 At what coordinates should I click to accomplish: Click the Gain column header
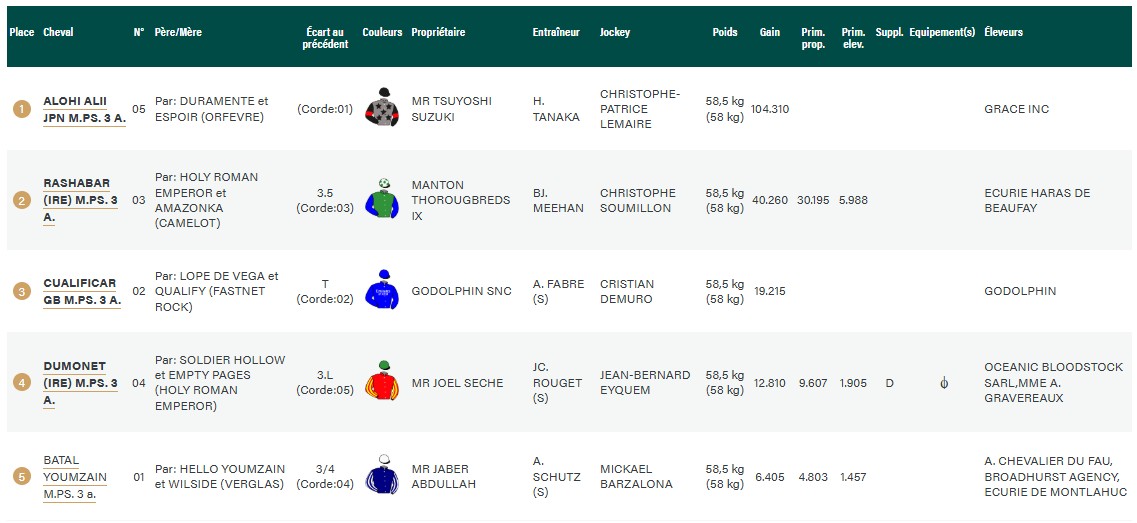[770, 32]
